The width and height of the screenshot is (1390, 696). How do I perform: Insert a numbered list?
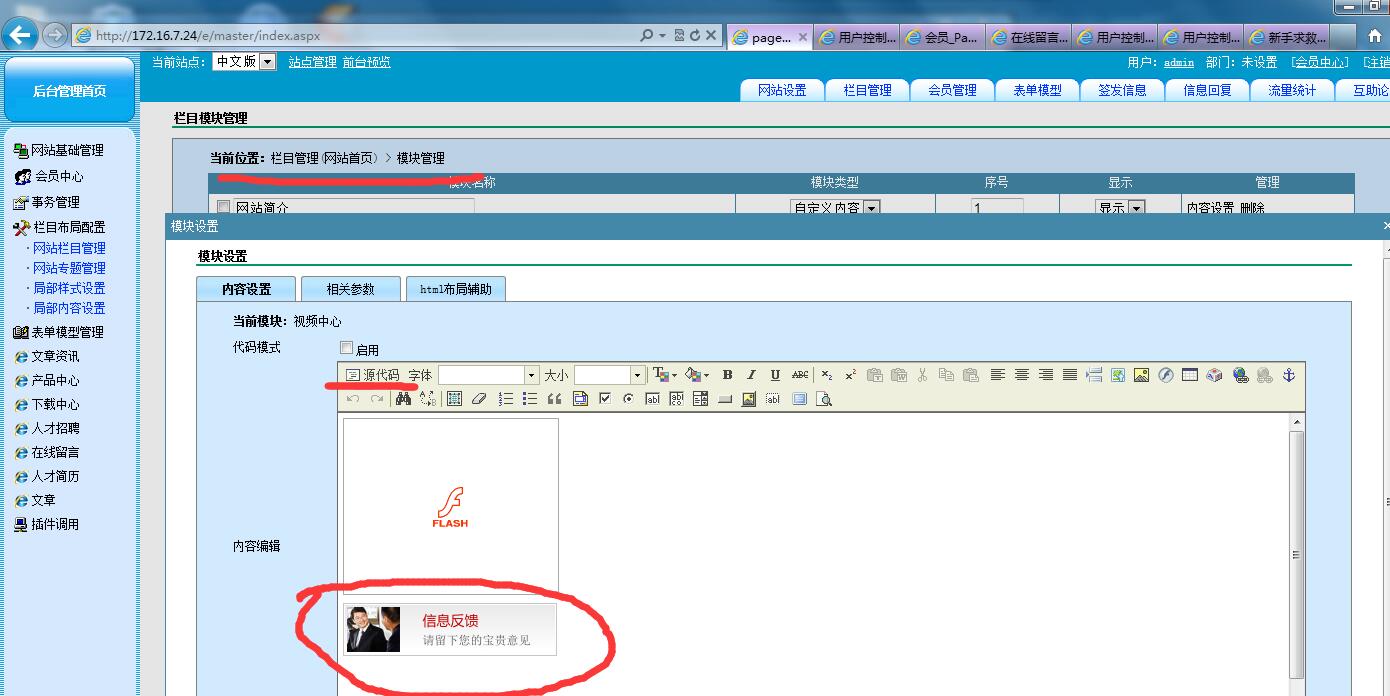(x=506, y=399)
